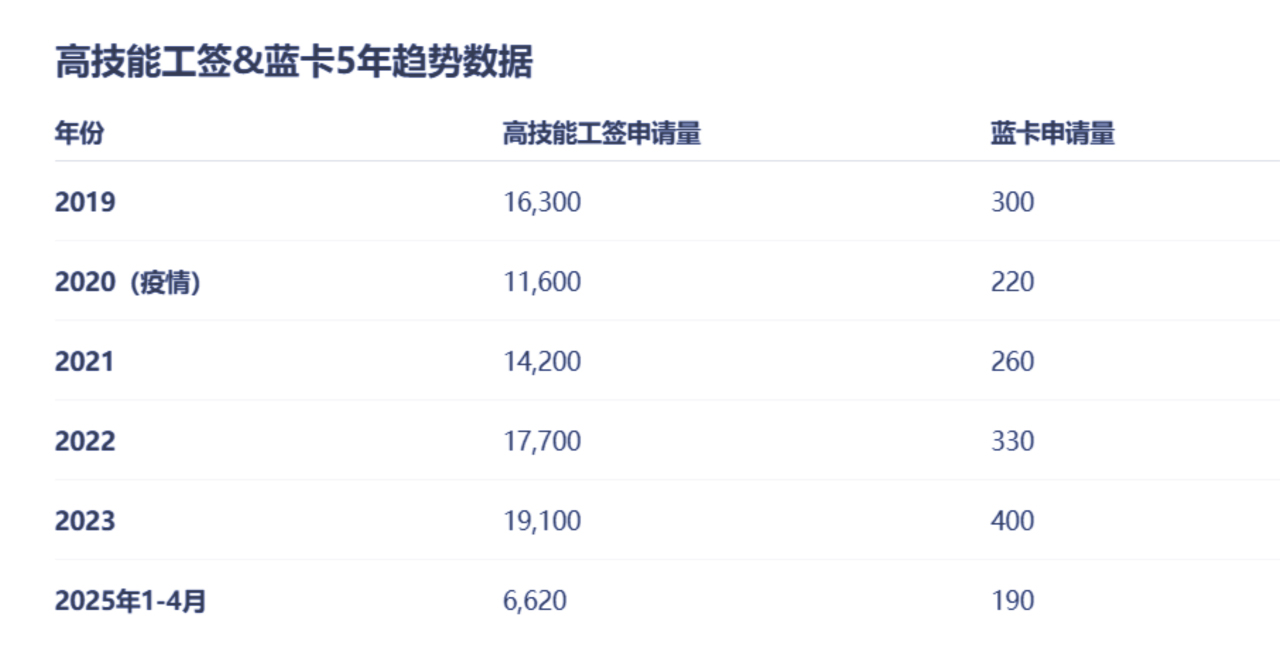1280x668 pixels.
Task: Select the 11,600 work visa value
Action: 542,282
